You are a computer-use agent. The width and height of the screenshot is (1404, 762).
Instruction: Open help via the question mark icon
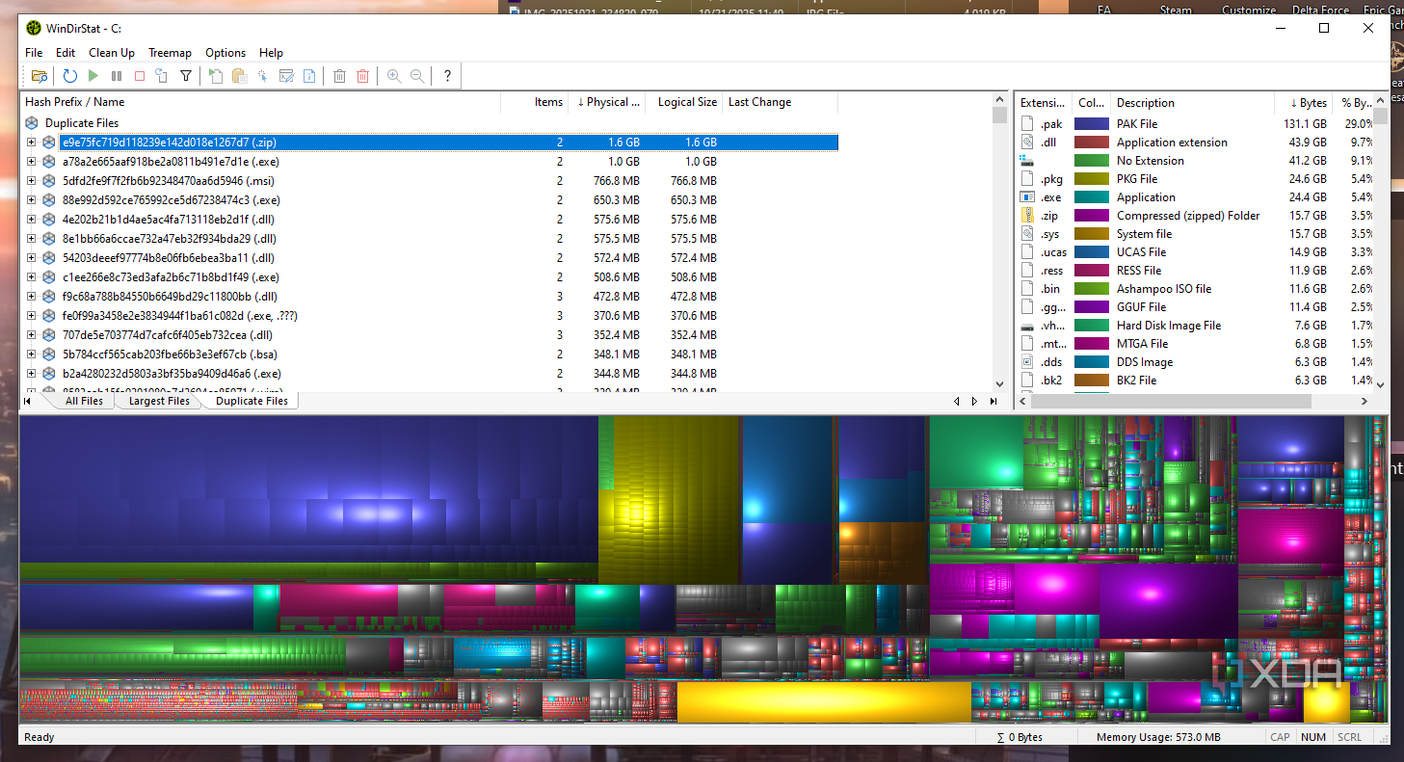click(x=447, y=76)
